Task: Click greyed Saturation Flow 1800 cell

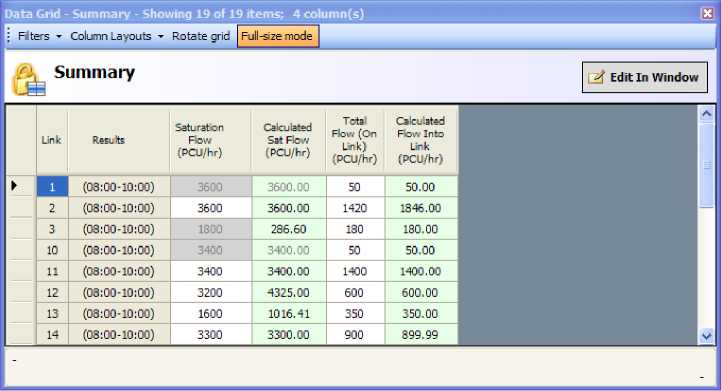Action: 211,229
